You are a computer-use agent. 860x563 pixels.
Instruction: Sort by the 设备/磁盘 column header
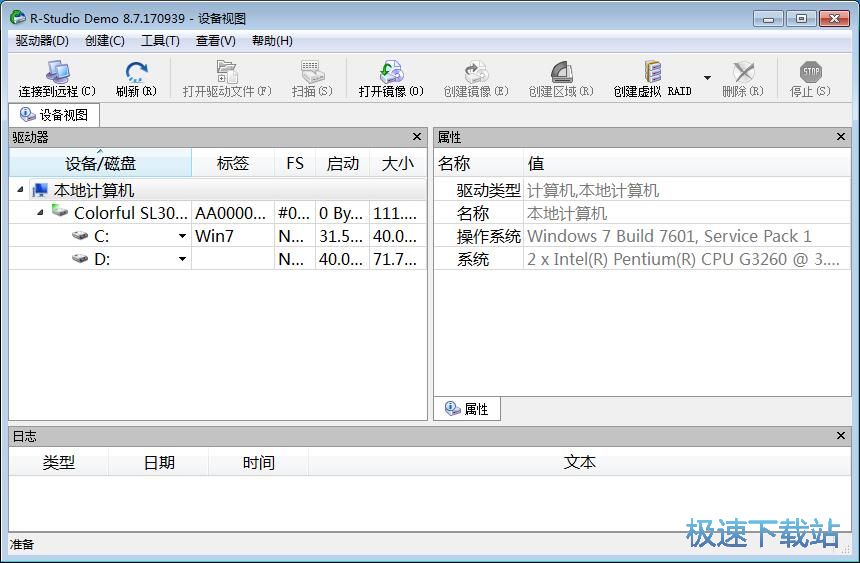tap(100, 163)
